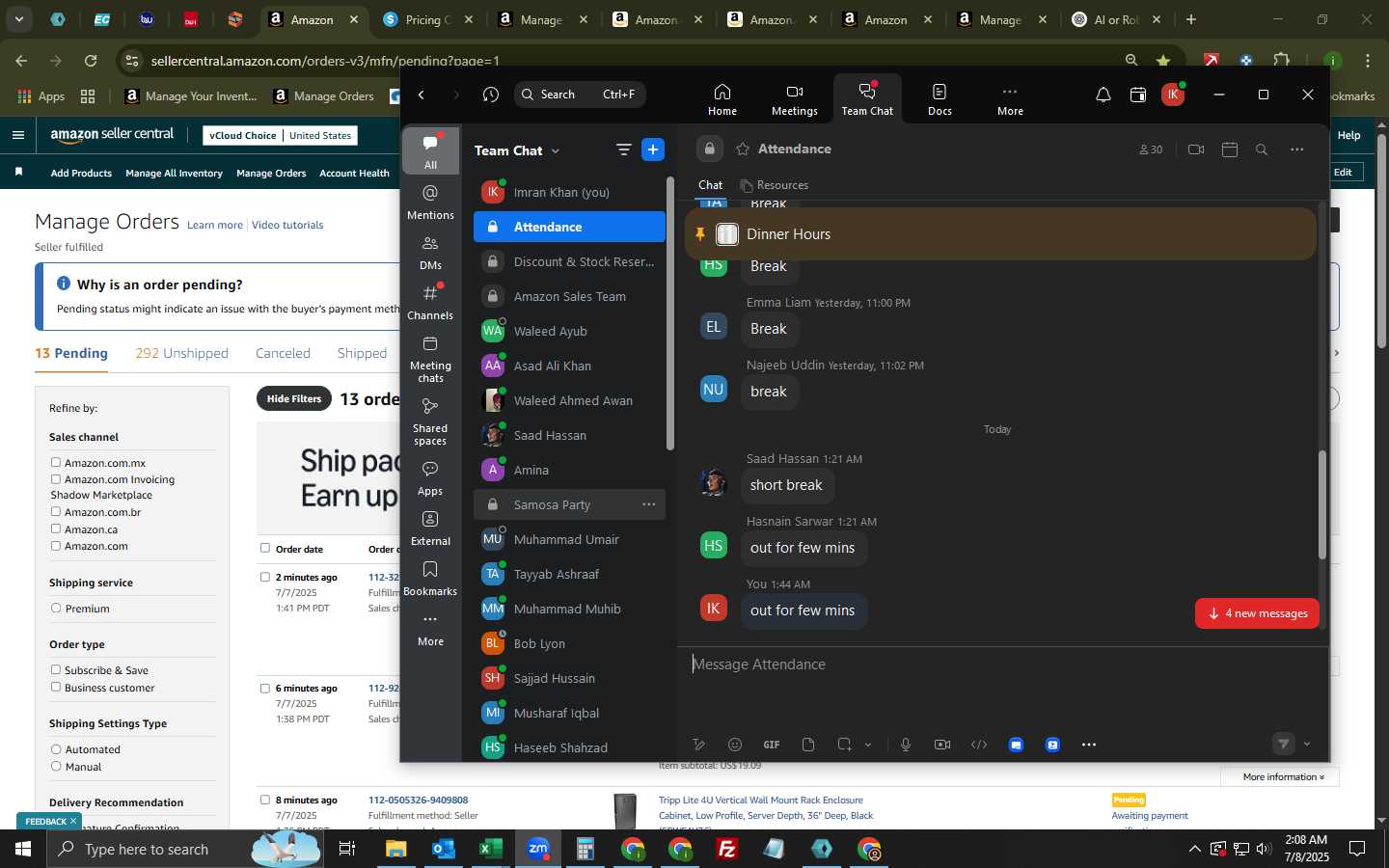Open more message toolbar options ellipsis
Viewport: 1389px width, 868px height.
[x=1089, y=745]
